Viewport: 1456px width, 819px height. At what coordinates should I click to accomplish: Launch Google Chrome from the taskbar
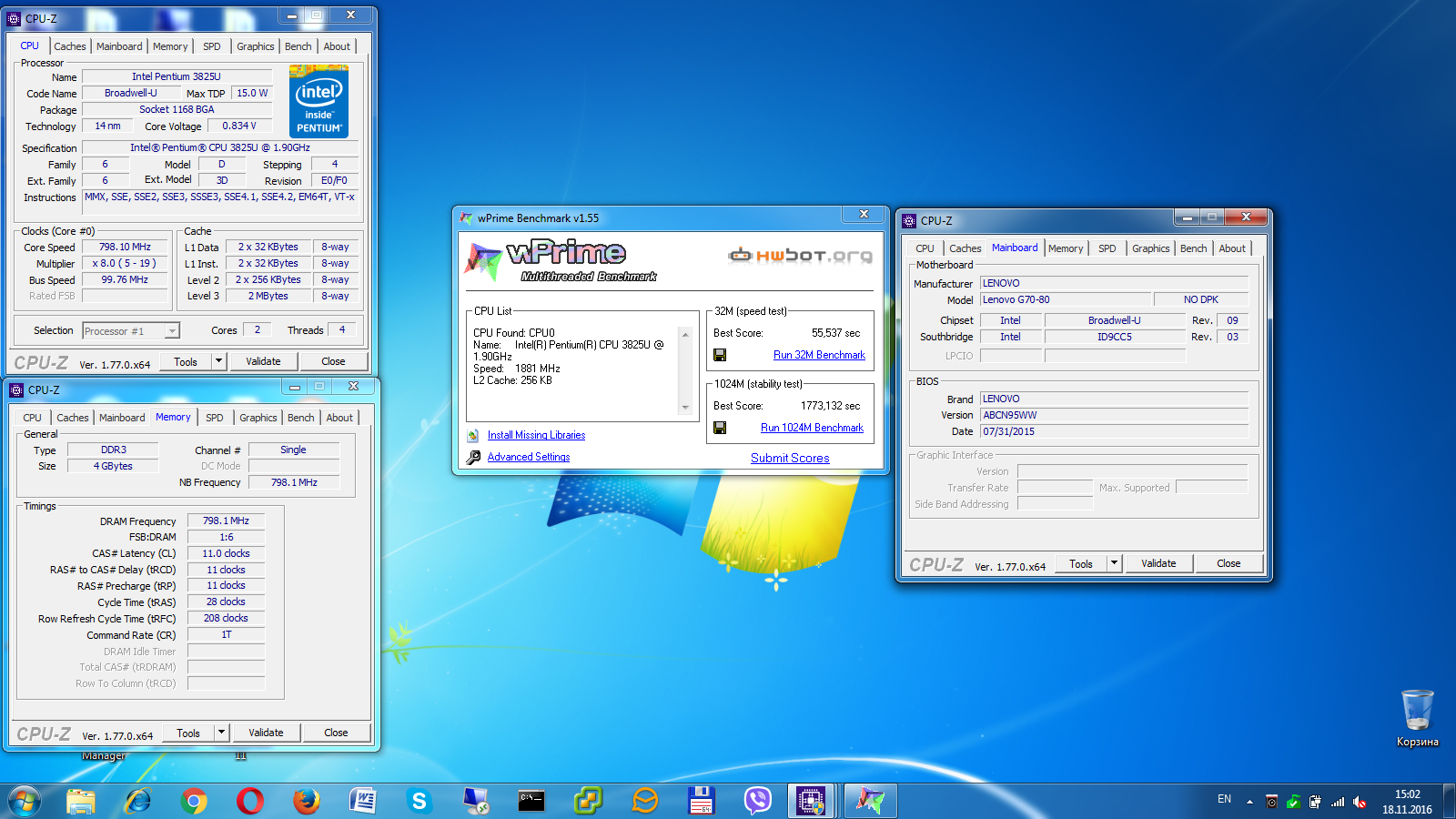pos(194,801)
